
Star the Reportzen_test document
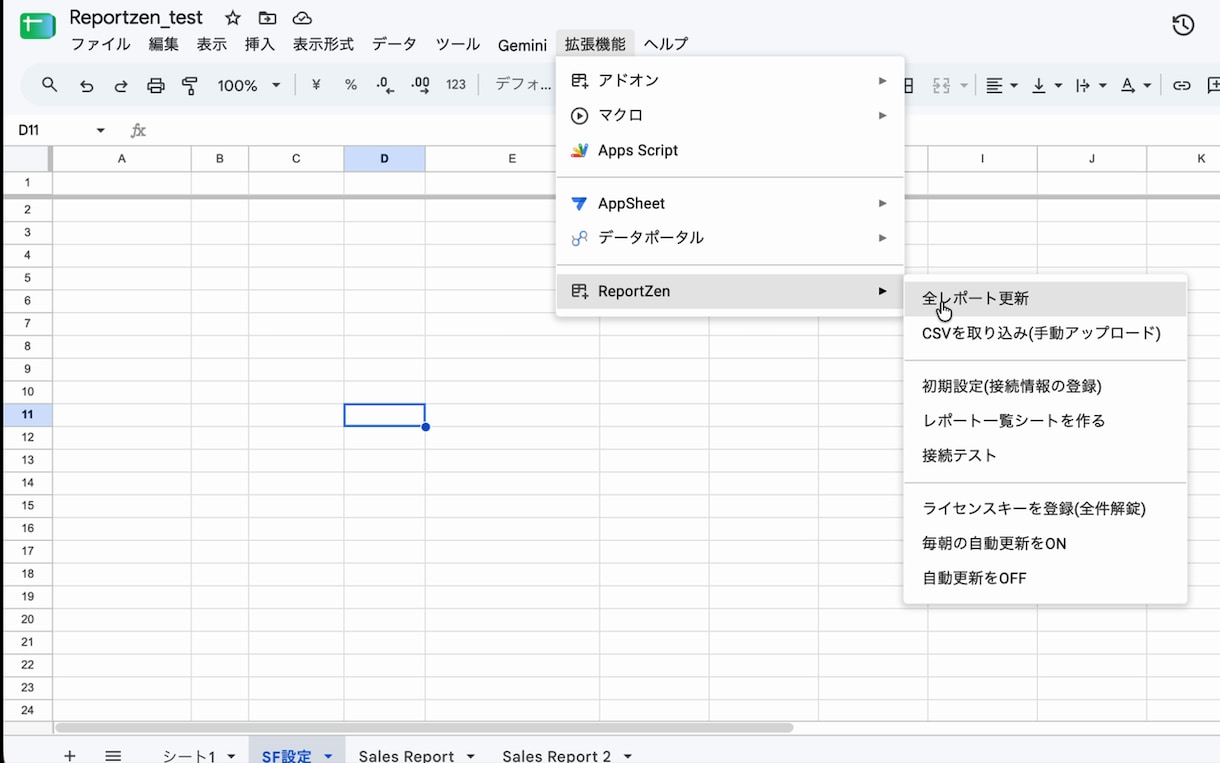click(x=233, y=18)
